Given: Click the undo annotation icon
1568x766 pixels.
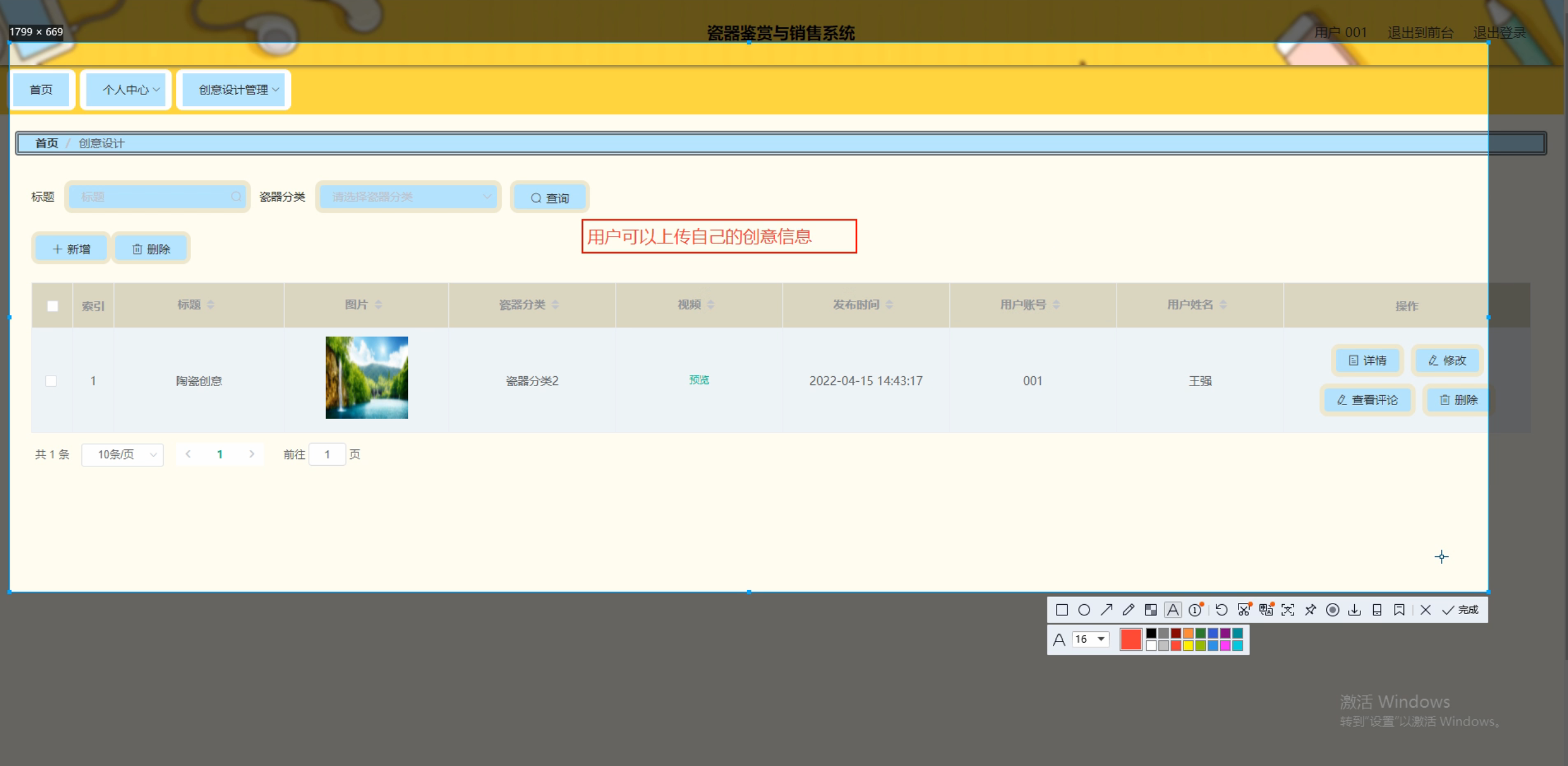Looking at the screenshot, I should (x=1221, y=610).
